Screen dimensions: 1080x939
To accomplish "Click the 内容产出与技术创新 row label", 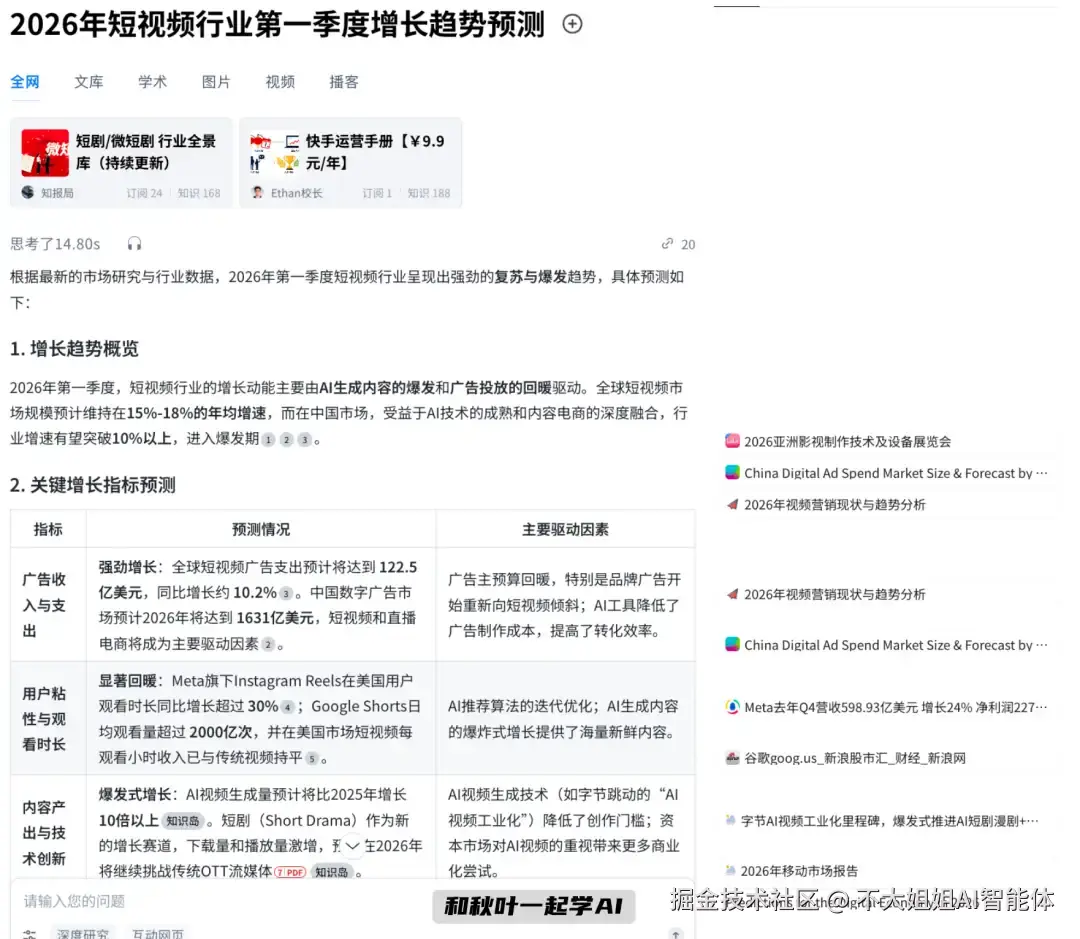I will pyautogui.click(x=44, y=833).
